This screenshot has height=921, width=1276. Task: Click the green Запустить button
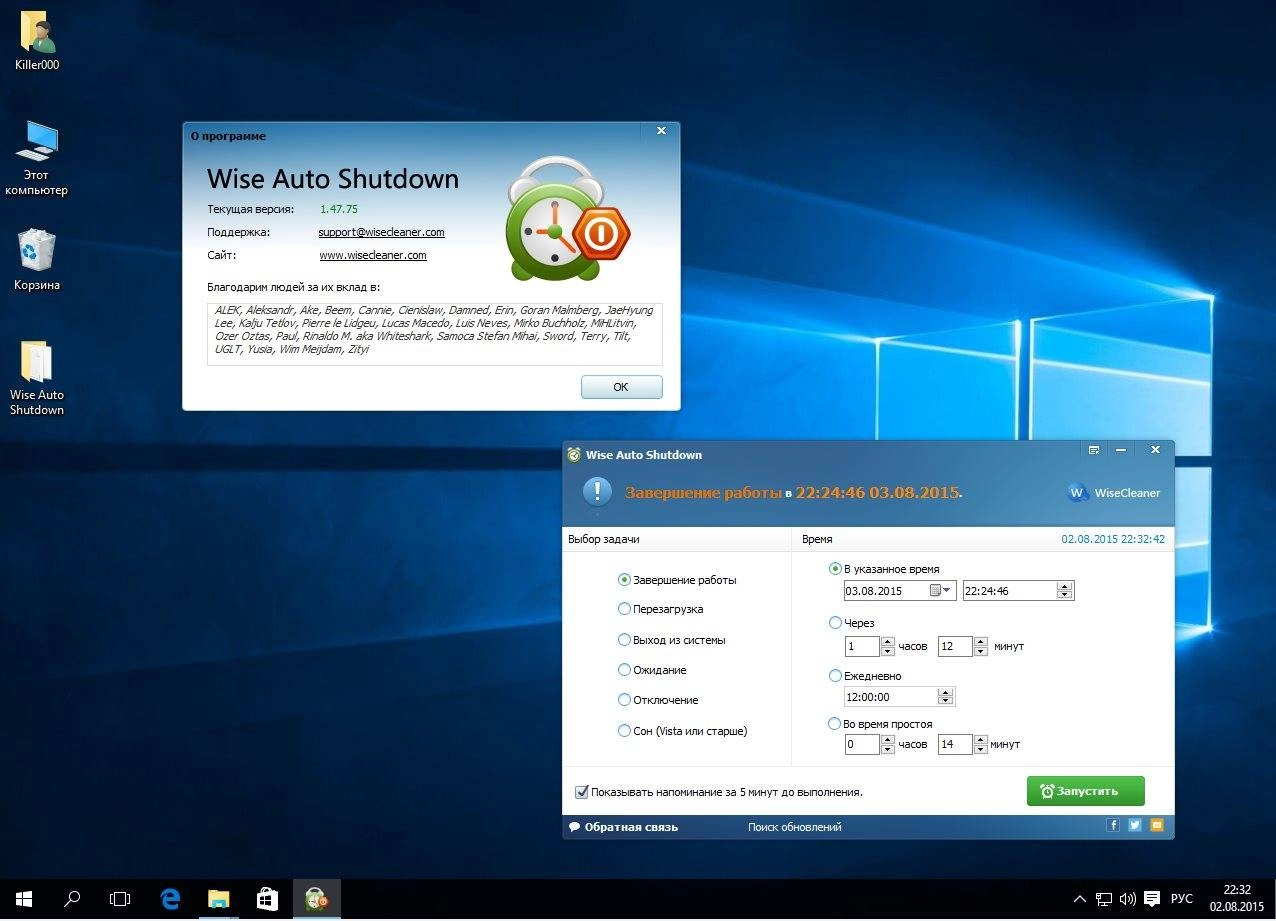[1085, 791]
